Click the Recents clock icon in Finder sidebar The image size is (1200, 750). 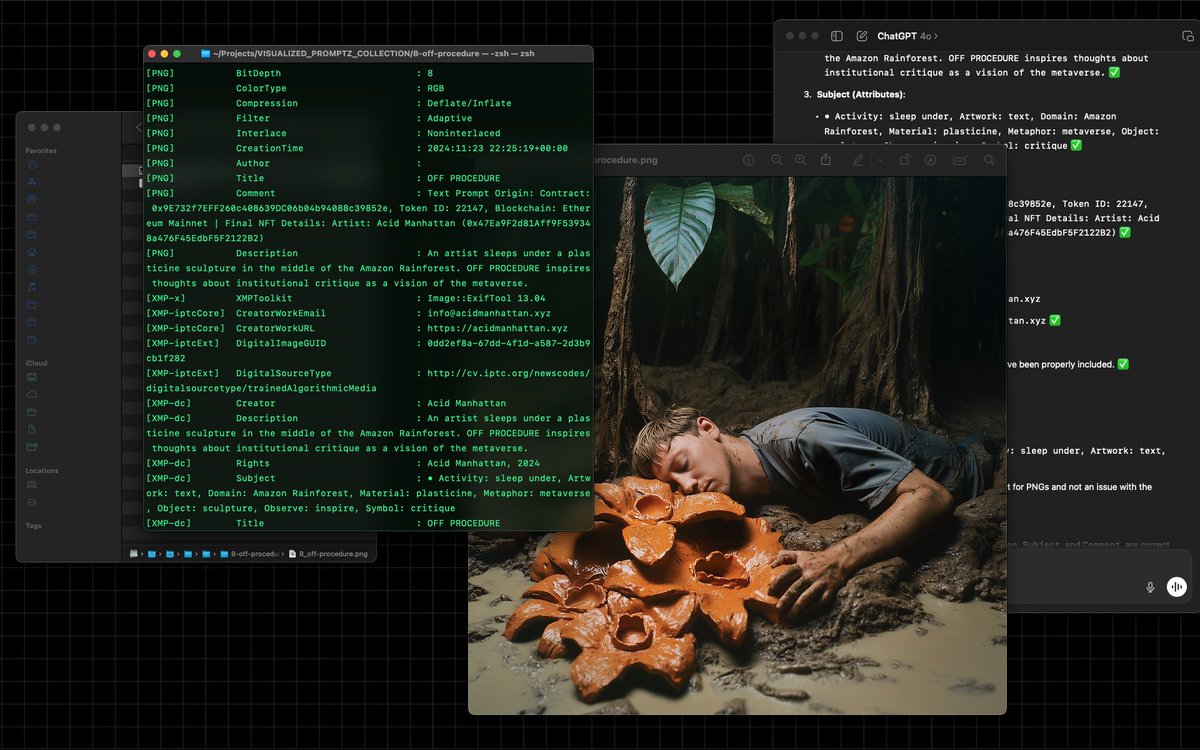[32, 164]
